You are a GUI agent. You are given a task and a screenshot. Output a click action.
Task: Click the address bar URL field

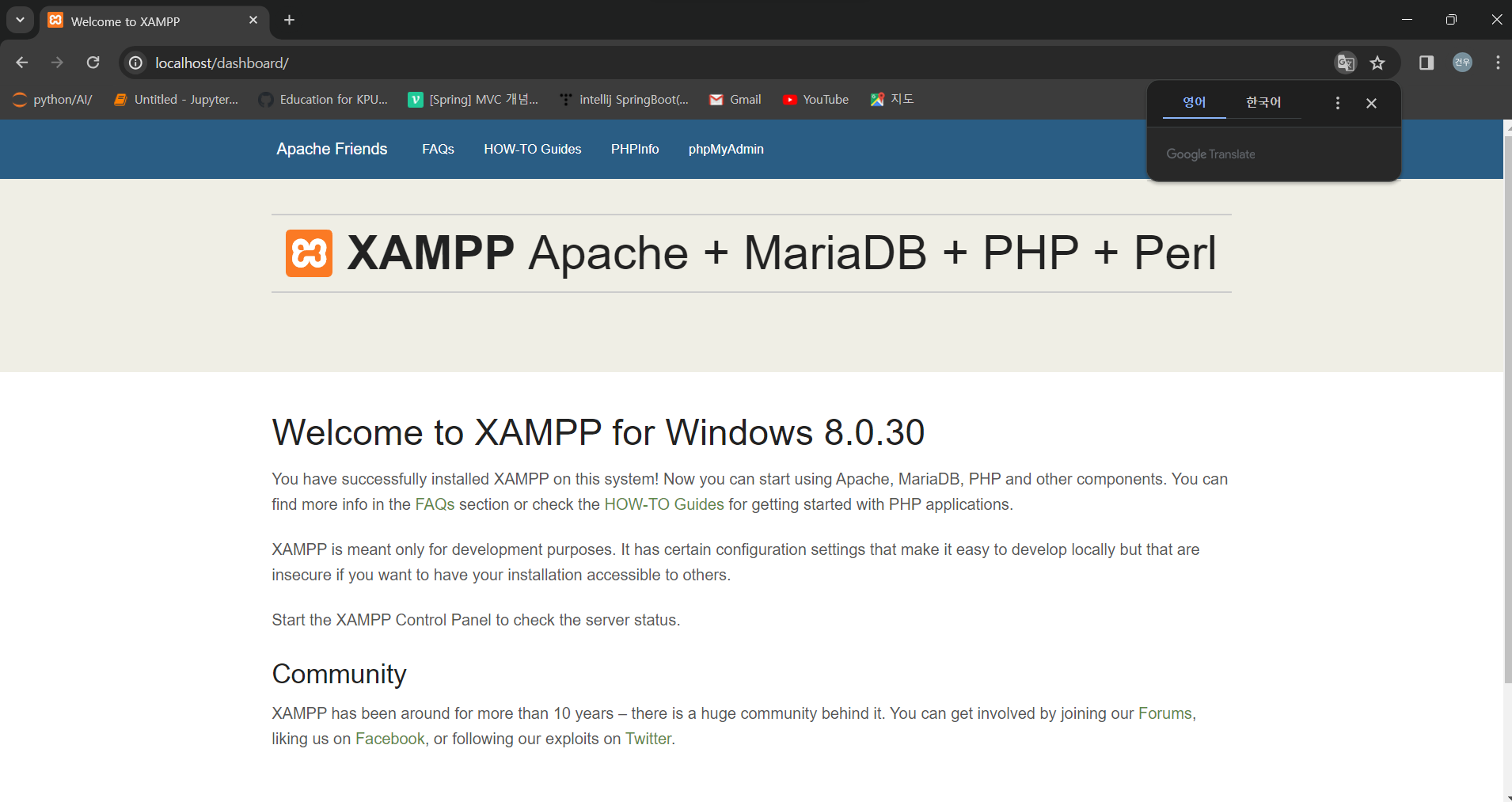point(728,63)
